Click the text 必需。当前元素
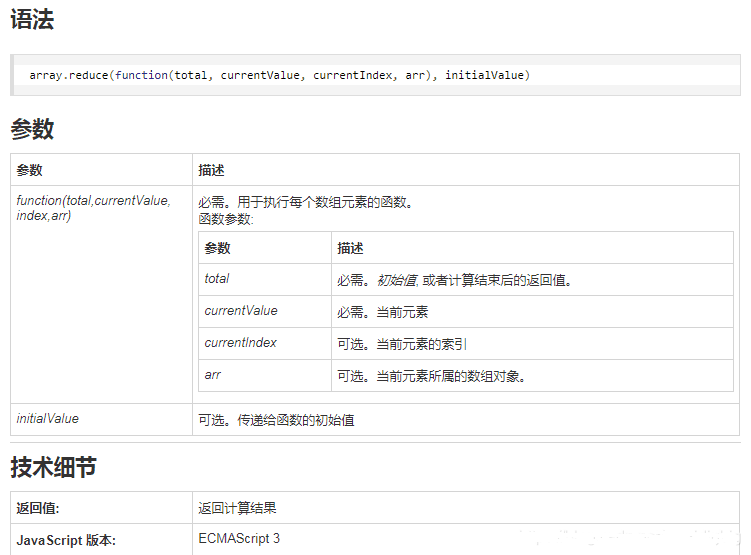Image resolution: width=751 pixels, height=555 pixels. (383, 312)
